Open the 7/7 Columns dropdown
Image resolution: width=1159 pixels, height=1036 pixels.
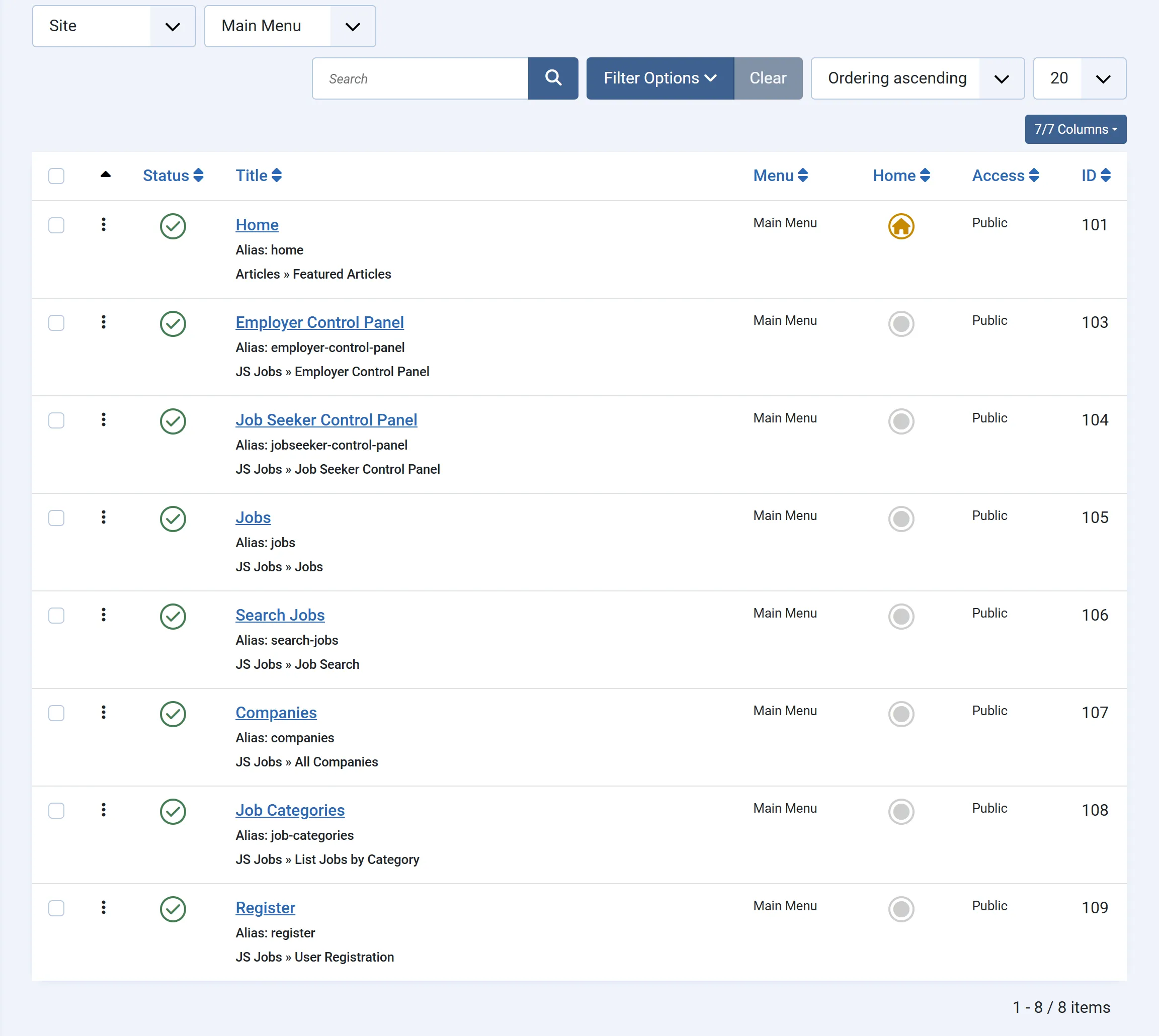[x=1075, y=129]
